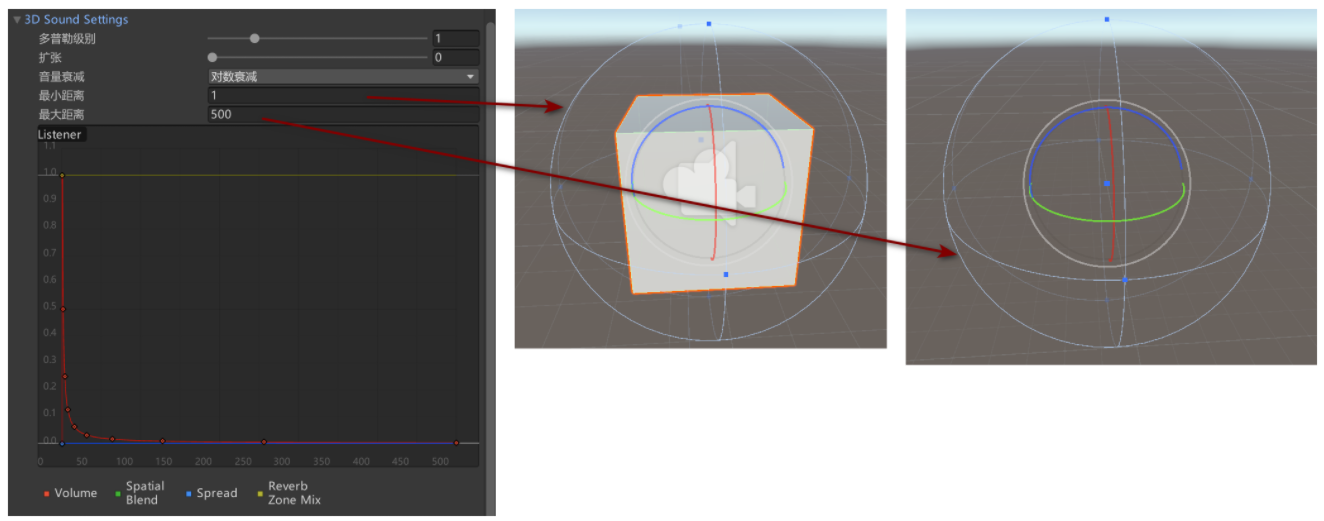Image resolution: width=1324 pixels, height=521 pixels.
Task: Click the Listener label in curve graph
Action: click(x=61, y=134)
